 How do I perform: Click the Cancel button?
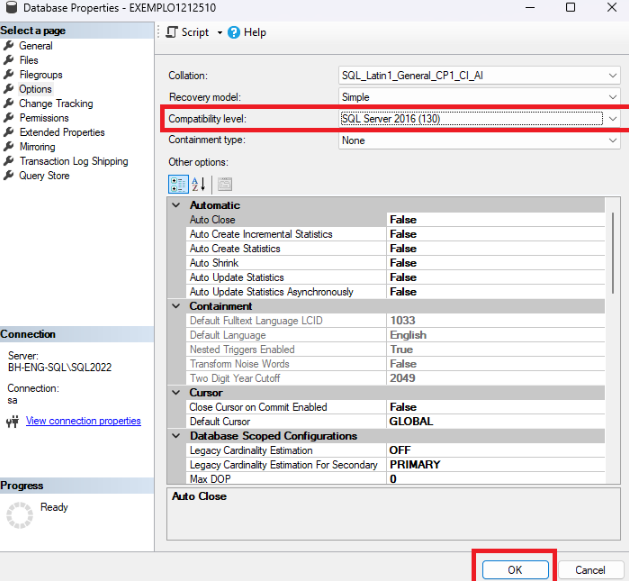tap(590, 570)
